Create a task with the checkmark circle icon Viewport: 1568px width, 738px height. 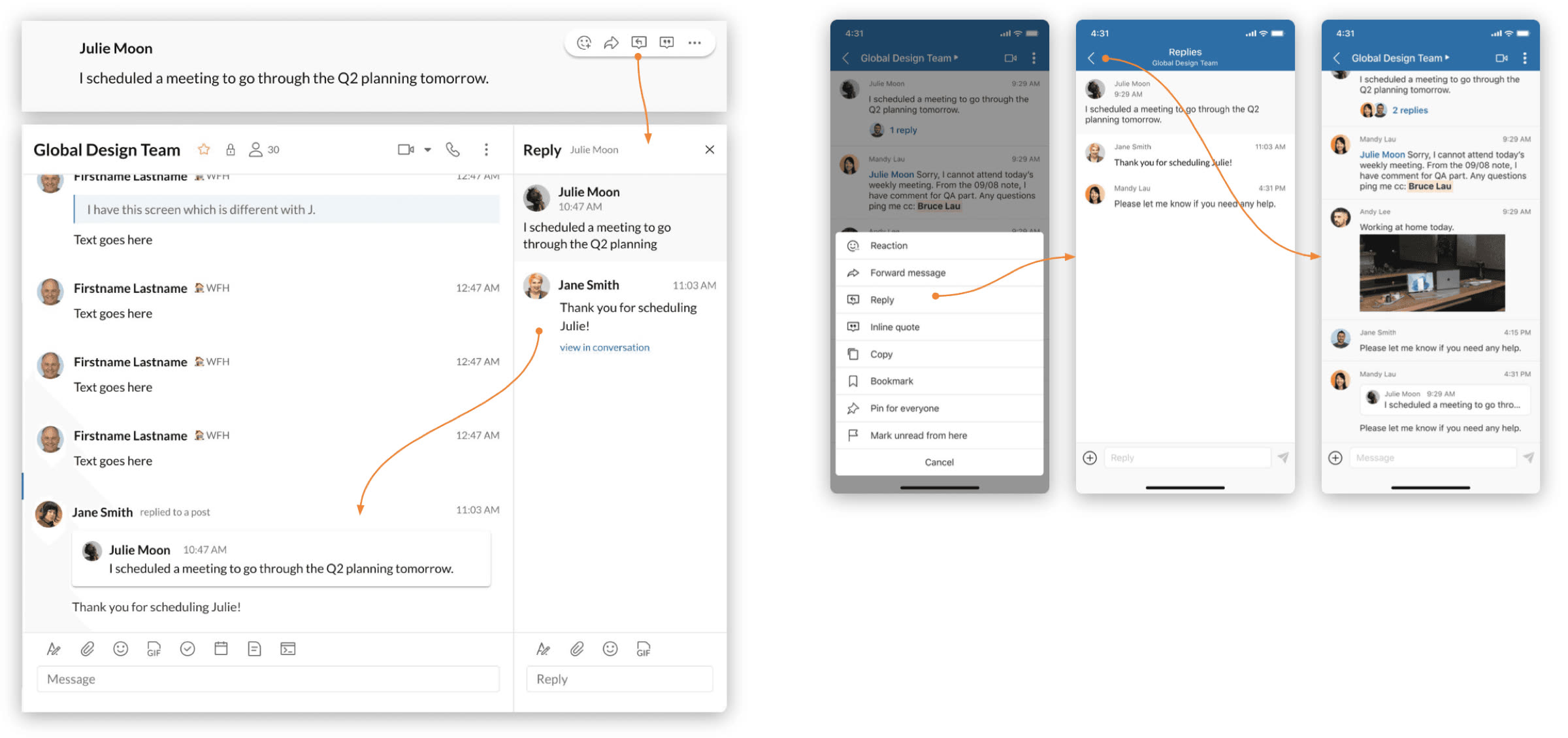(x=188, y=649)
